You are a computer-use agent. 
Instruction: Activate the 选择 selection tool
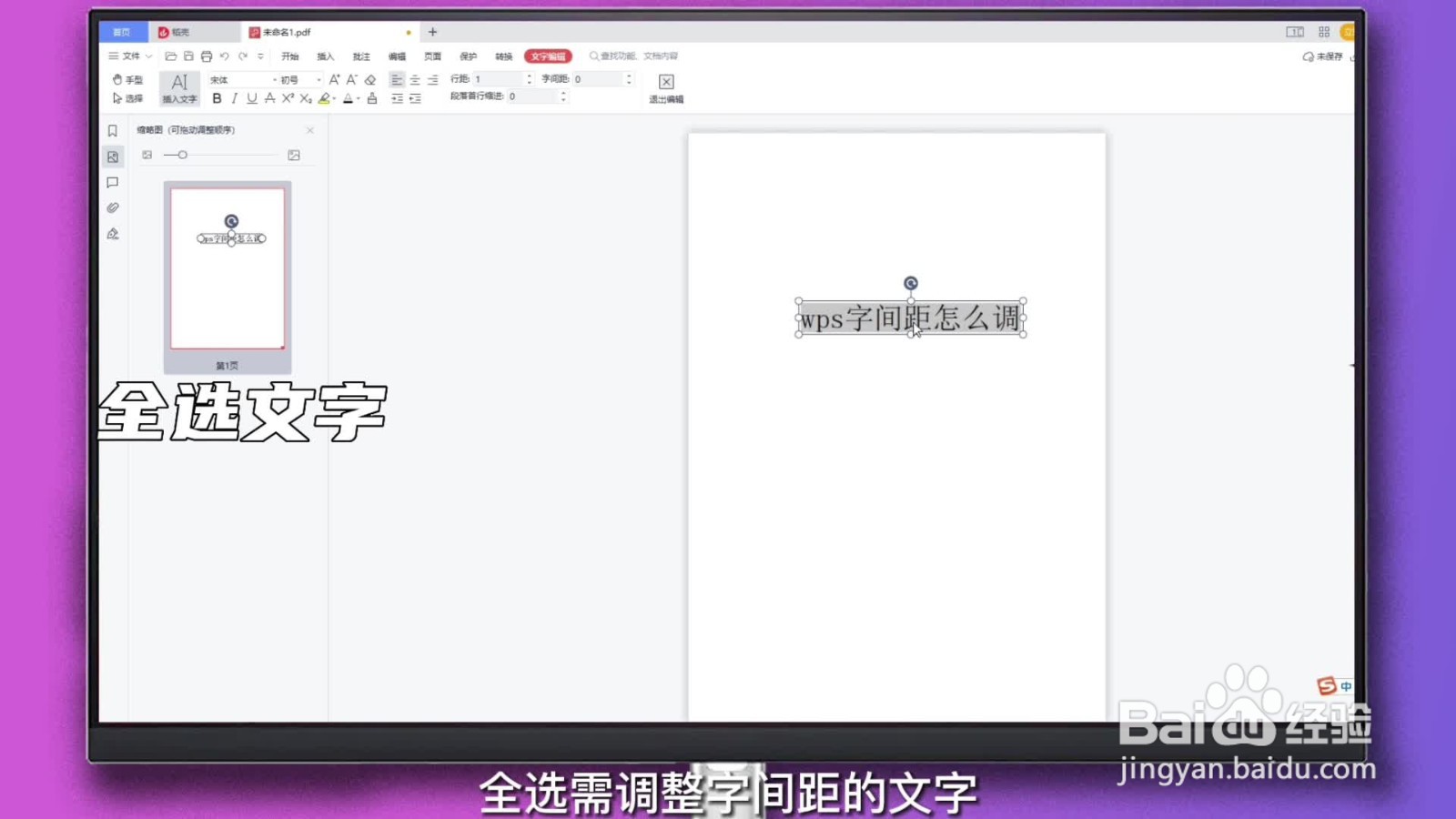pos(125,96)
